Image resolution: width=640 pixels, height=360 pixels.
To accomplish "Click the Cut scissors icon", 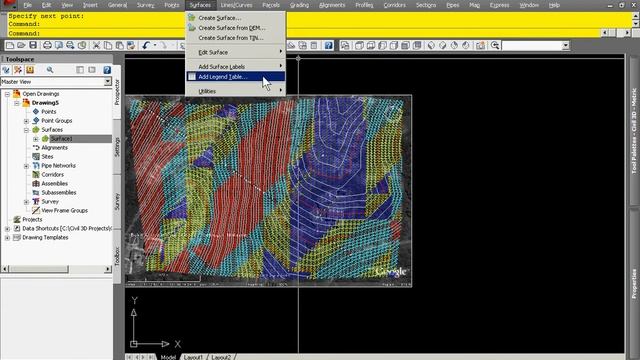I will pyautogui.click(x=96, y=45).
